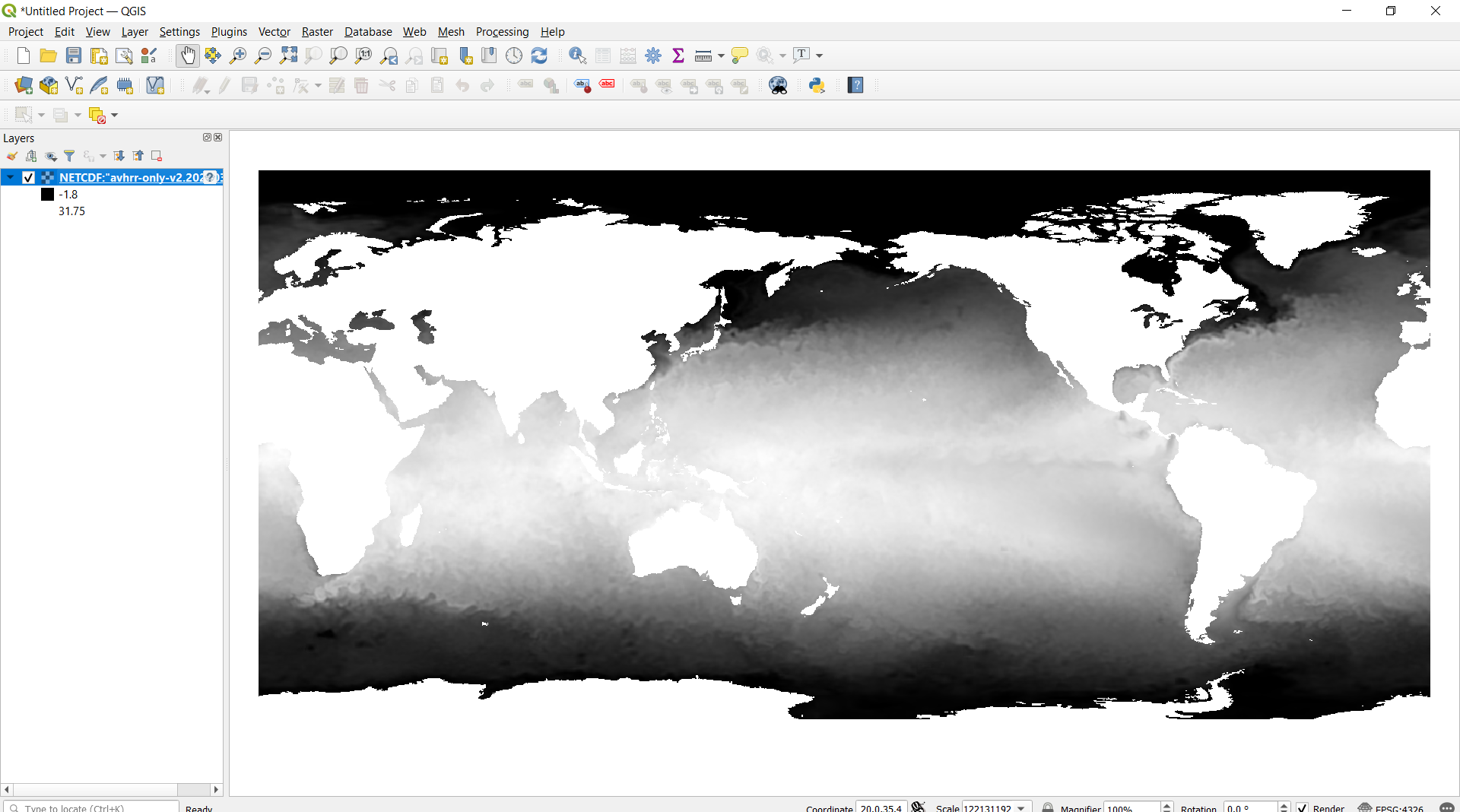The width and height of the screenshot is (1460, 812).
Task: Create new SpatiaLite layer
Action: pos(99,85)
